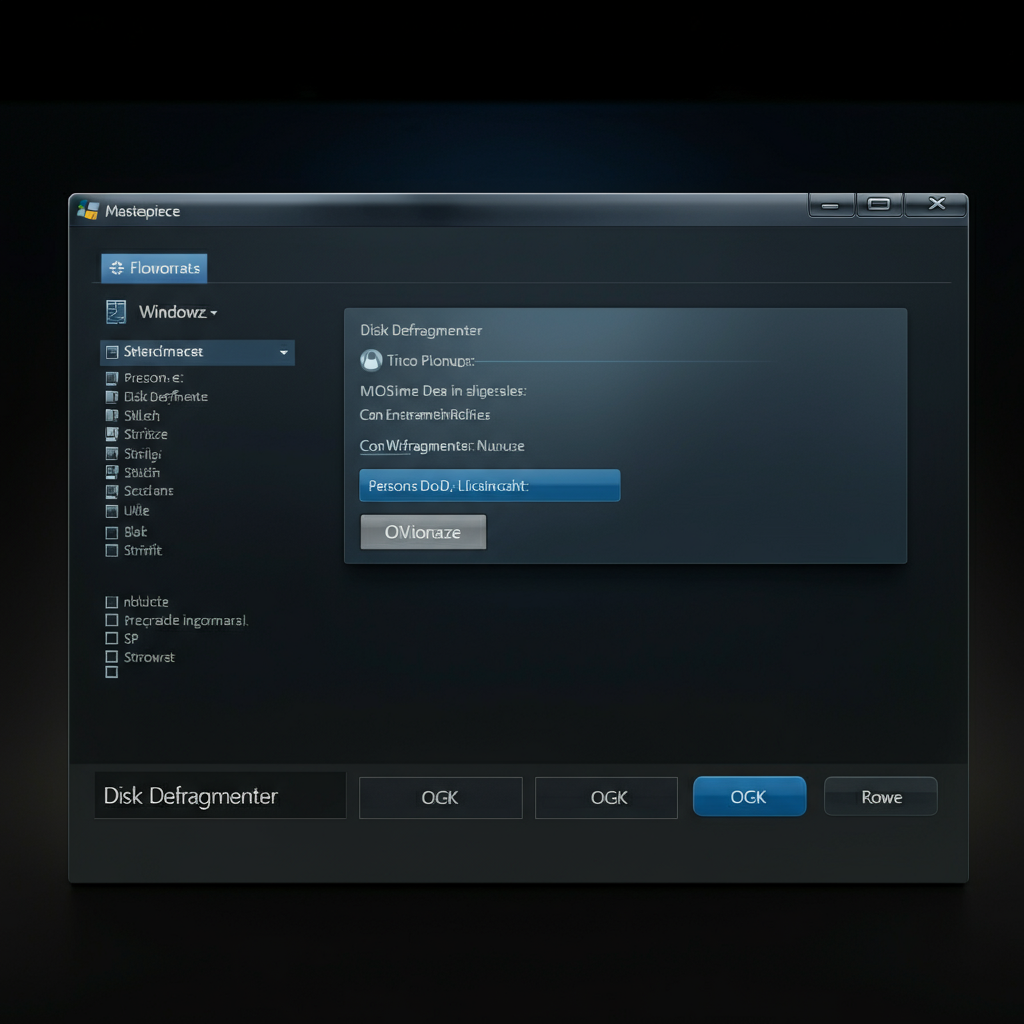Viewport: 1024px width, 1024px height.
Task: Select the Preson e drive icon
Action: [x=111, y=377]
